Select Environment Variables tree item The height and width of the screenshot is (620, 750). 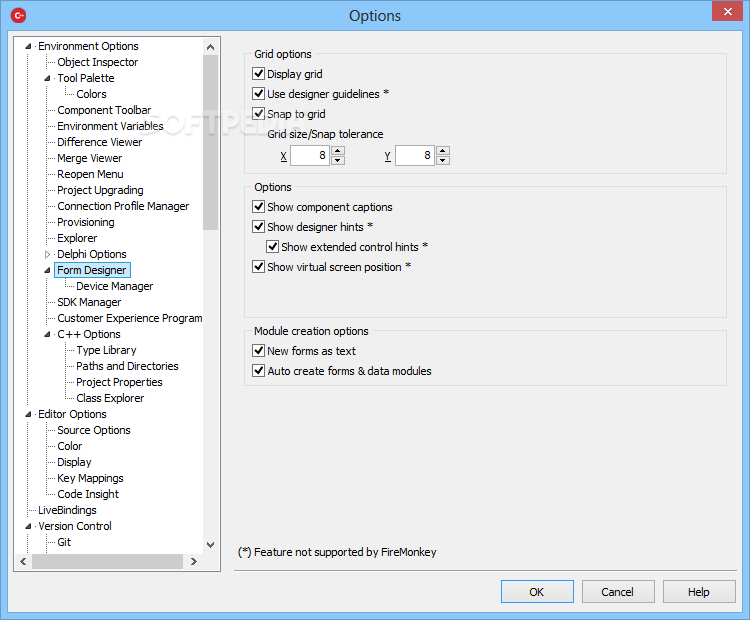tap(110, 126)
